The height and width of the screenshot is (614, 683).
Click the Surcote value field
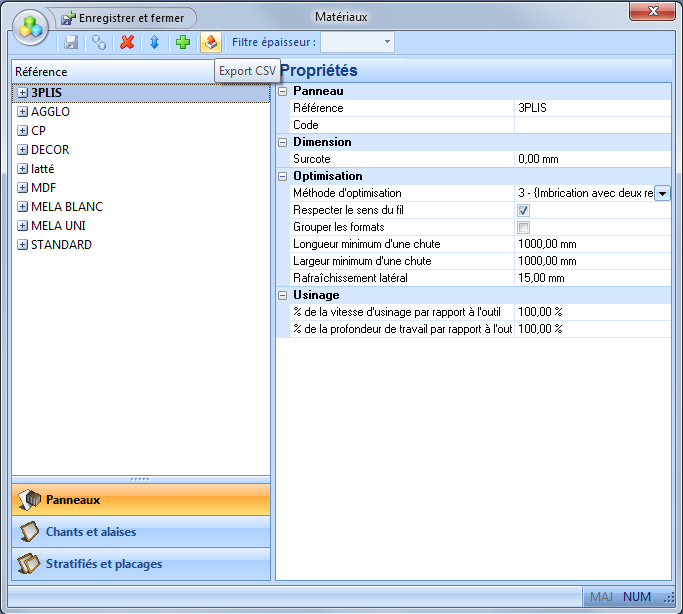591,159
